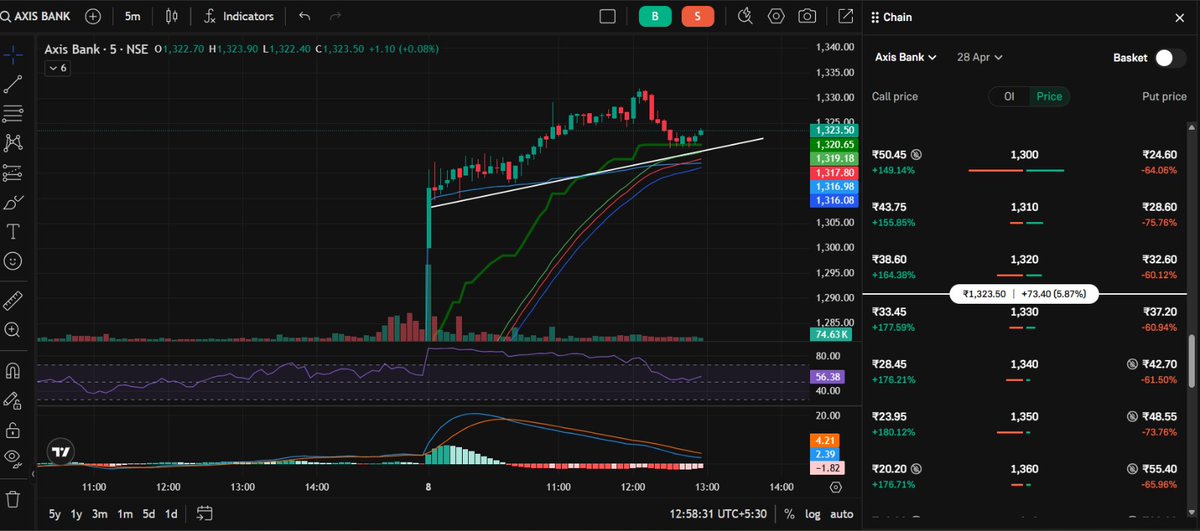Take a chart snapshot with camera icon
The image size is (1200, 531).
[806, 16]
